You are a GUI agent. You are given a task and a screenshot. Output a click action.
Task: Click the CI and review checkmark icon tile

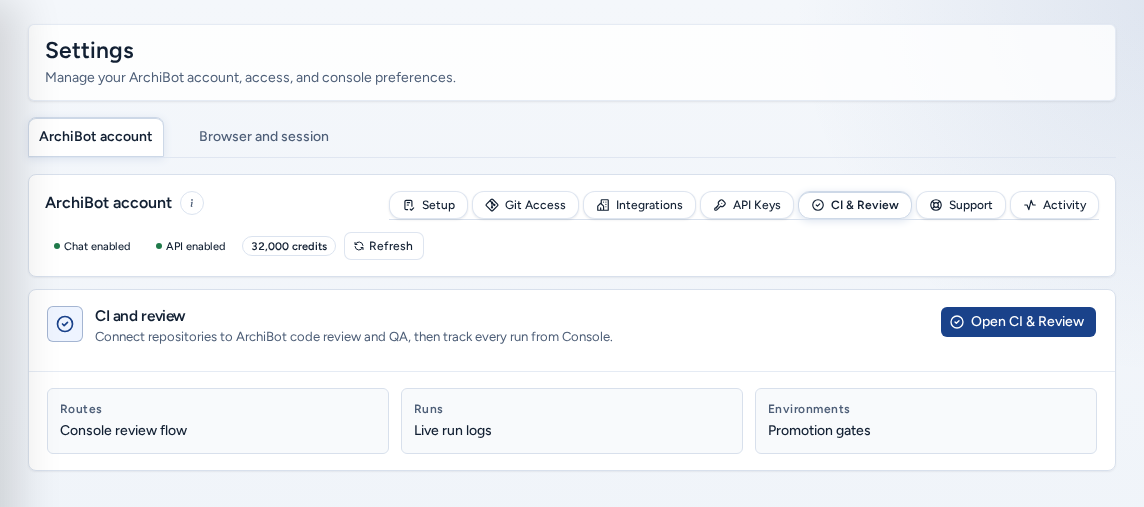pos(65,324)
